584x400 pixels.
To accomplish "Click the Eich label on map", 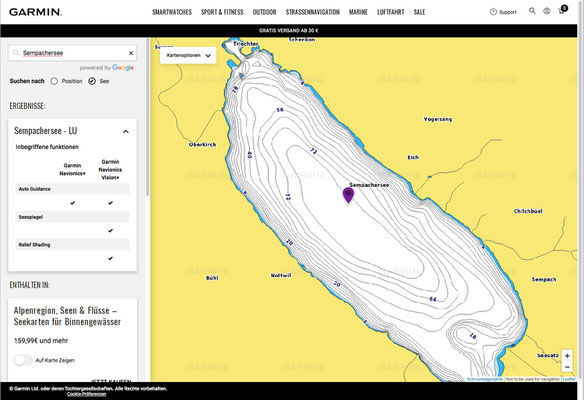I will point(413,157).
